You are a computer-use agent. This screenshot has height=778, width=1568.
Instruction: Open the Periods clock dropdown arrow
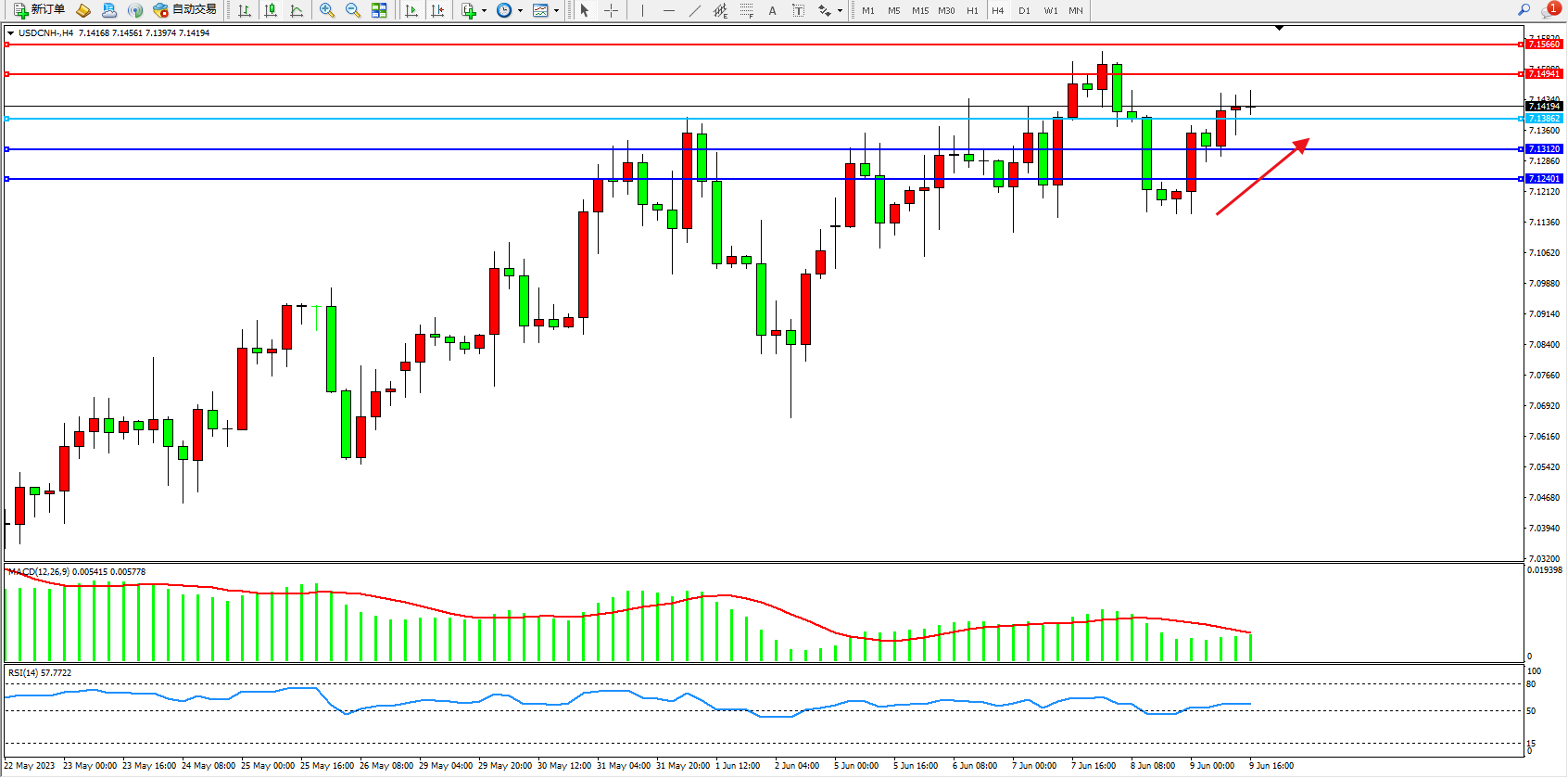coord(520,11)
